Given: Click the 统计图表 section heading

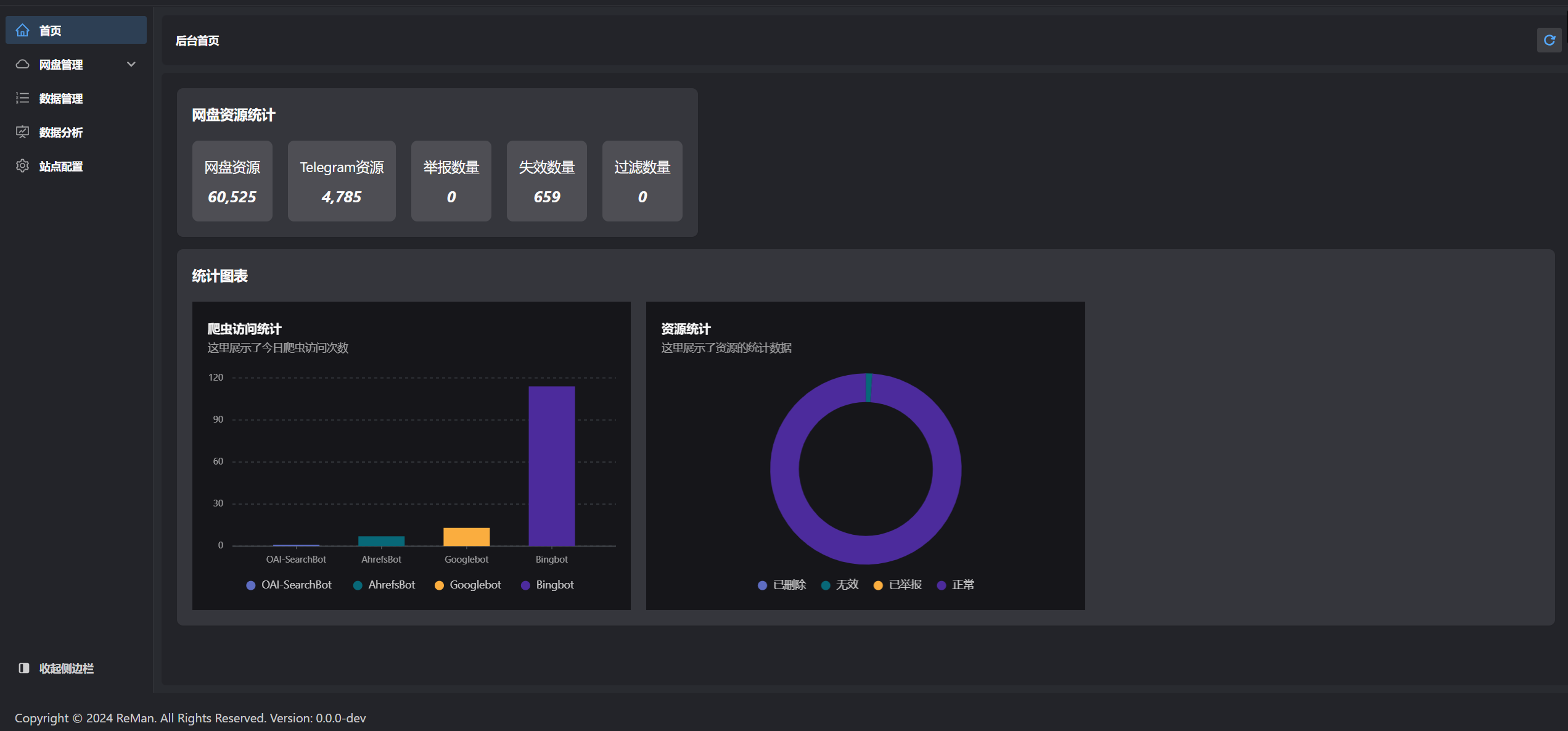Looking at the screenshot, I should tap(220, 276).
